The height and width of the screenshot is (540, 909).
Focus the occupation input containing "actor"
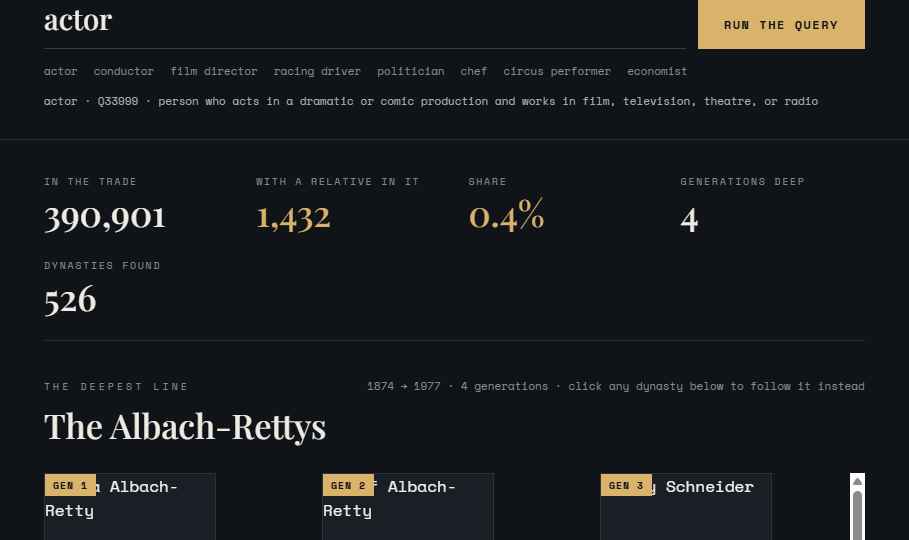point(364,22)
